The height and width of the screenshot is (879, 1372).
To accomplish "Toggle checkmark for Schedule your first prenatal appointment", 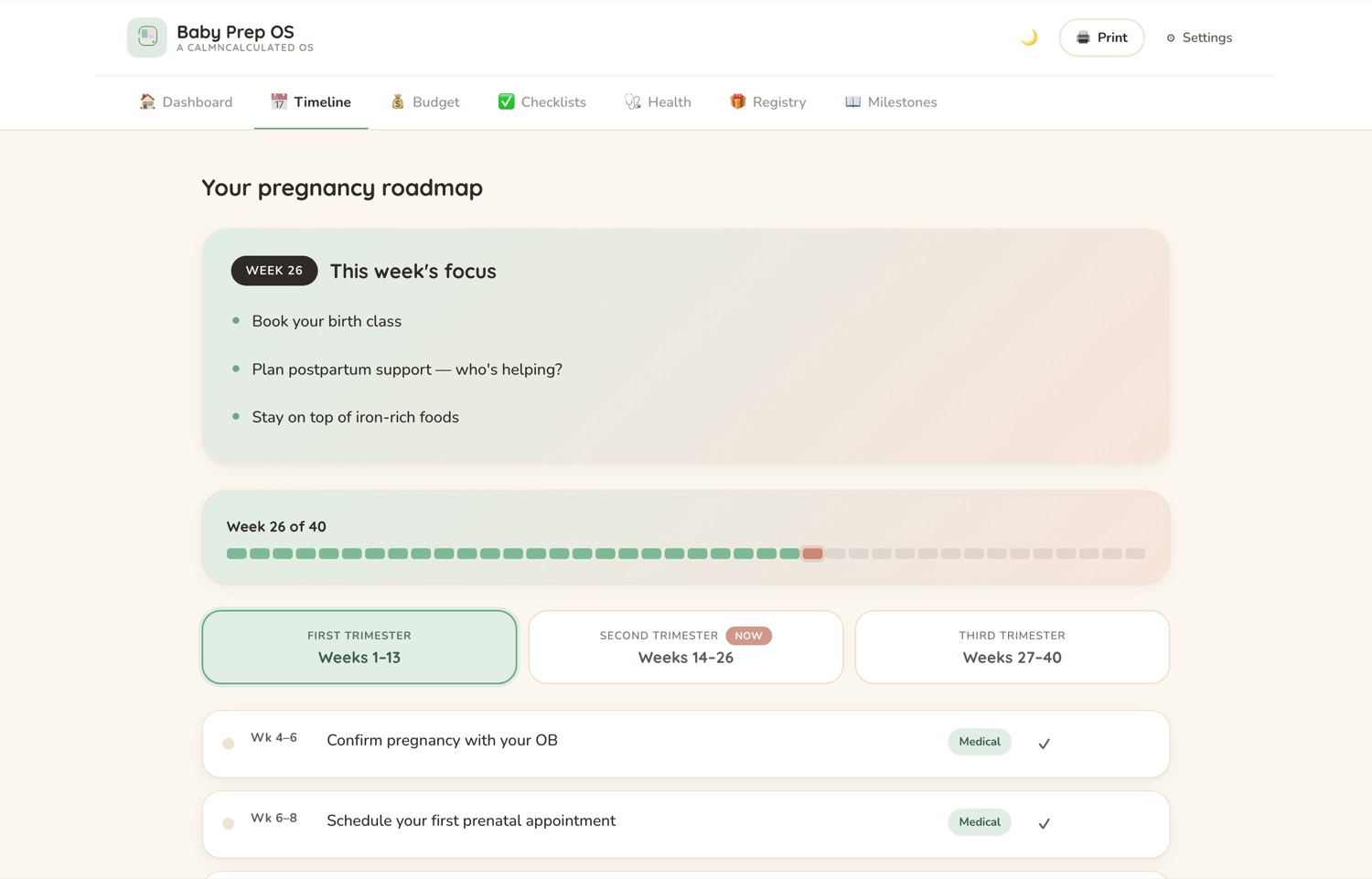I will pos(1044,823).
